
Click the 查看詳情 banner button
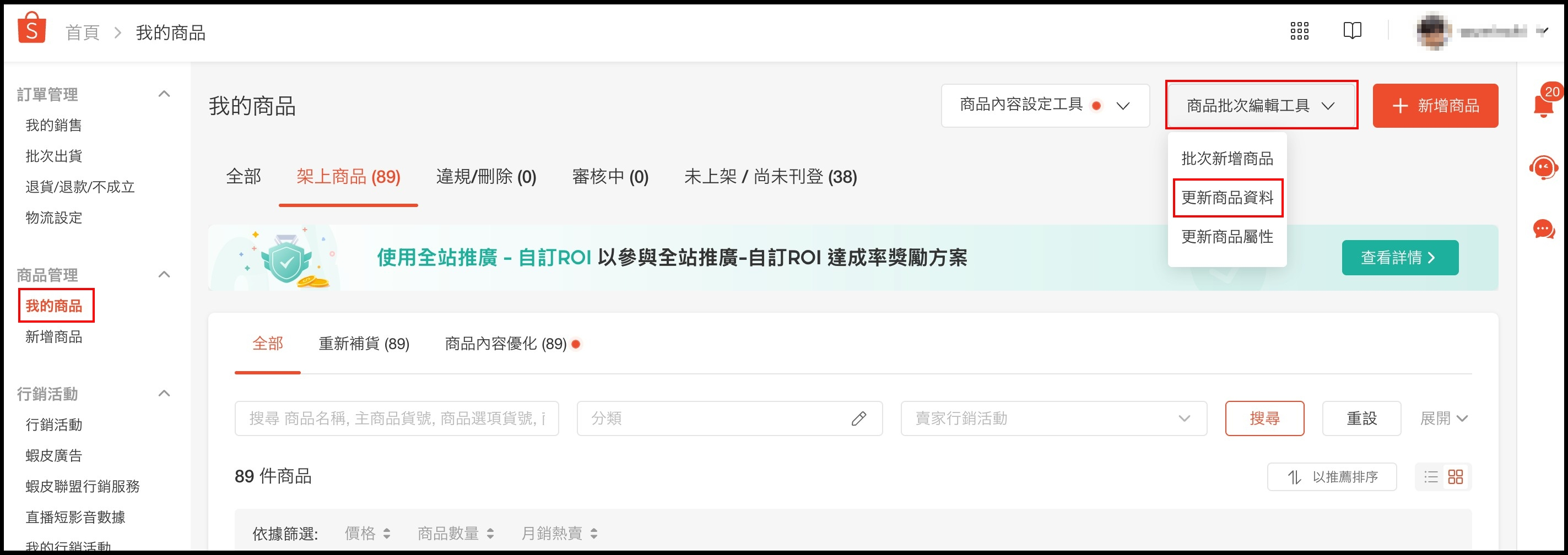(1399, 258)
